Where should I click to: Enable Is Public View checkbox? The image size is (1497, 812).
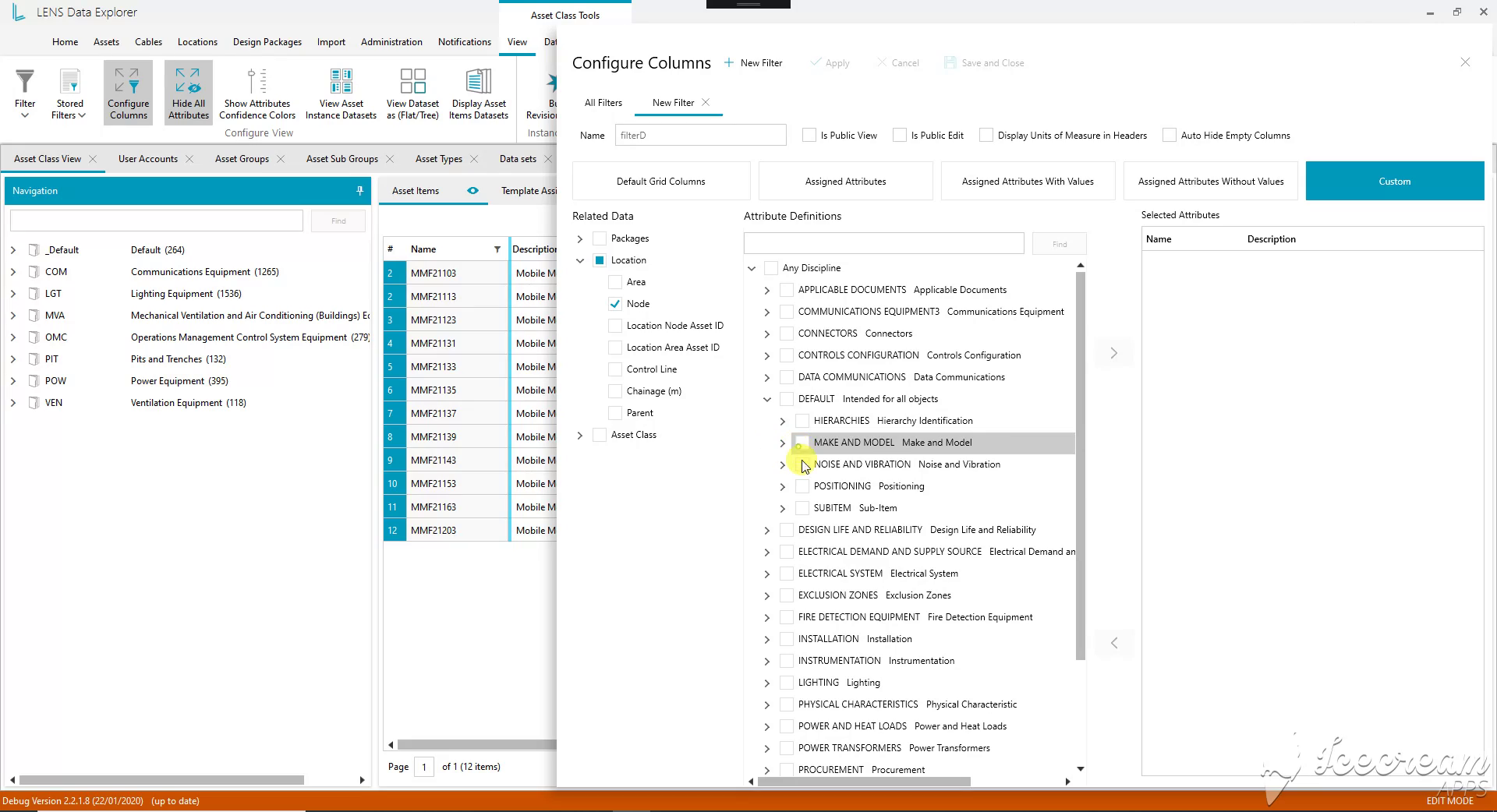(809, 135)
